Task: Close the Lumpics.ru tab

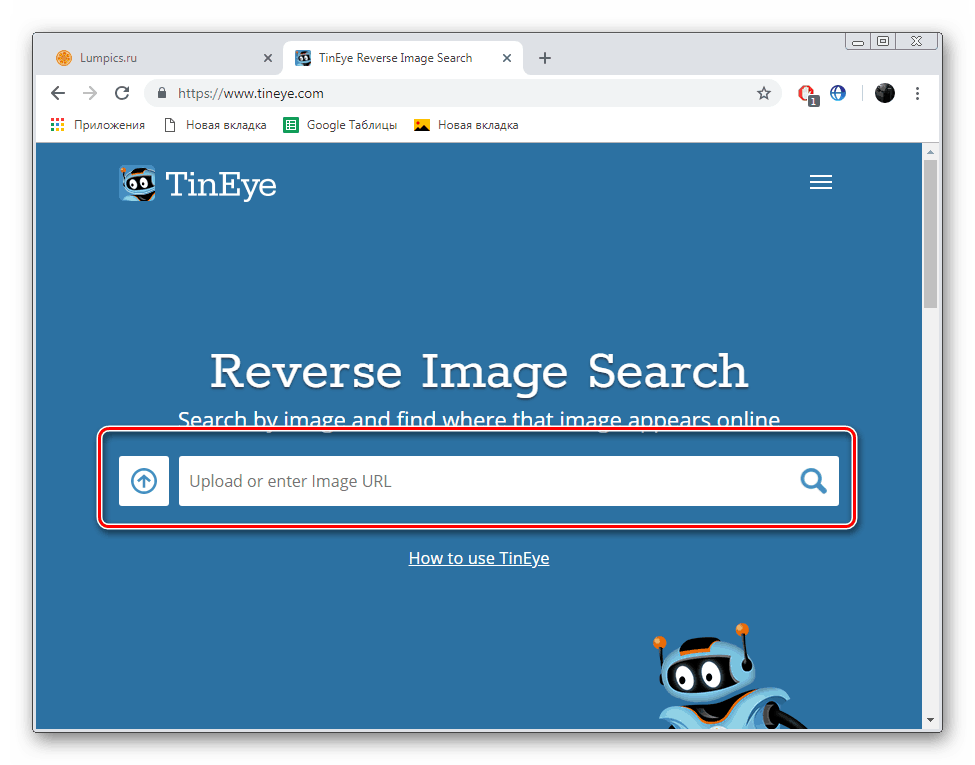Action: [268, 58]
